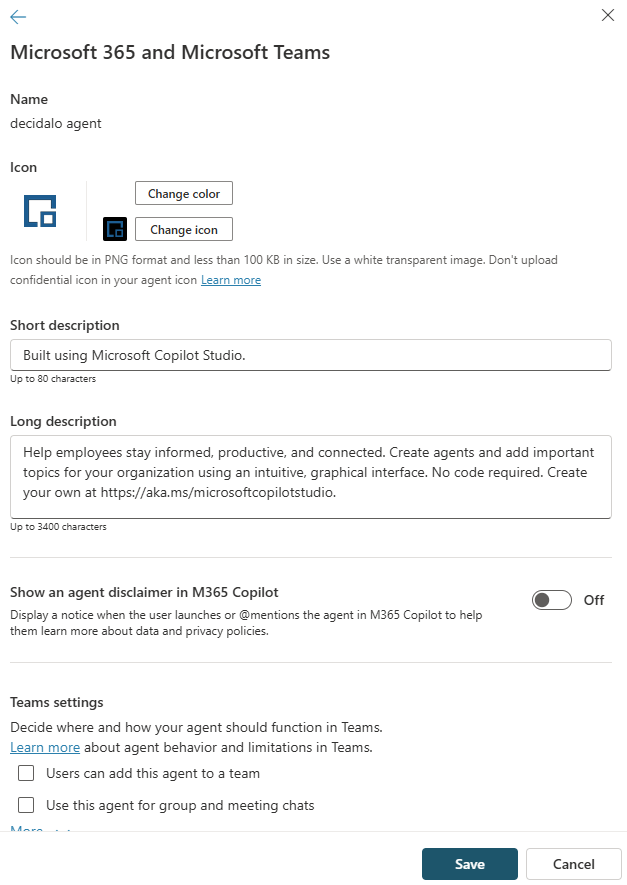Click the Change icon button
This screenshot has height=885, width=627.
[x=184, y=230]
